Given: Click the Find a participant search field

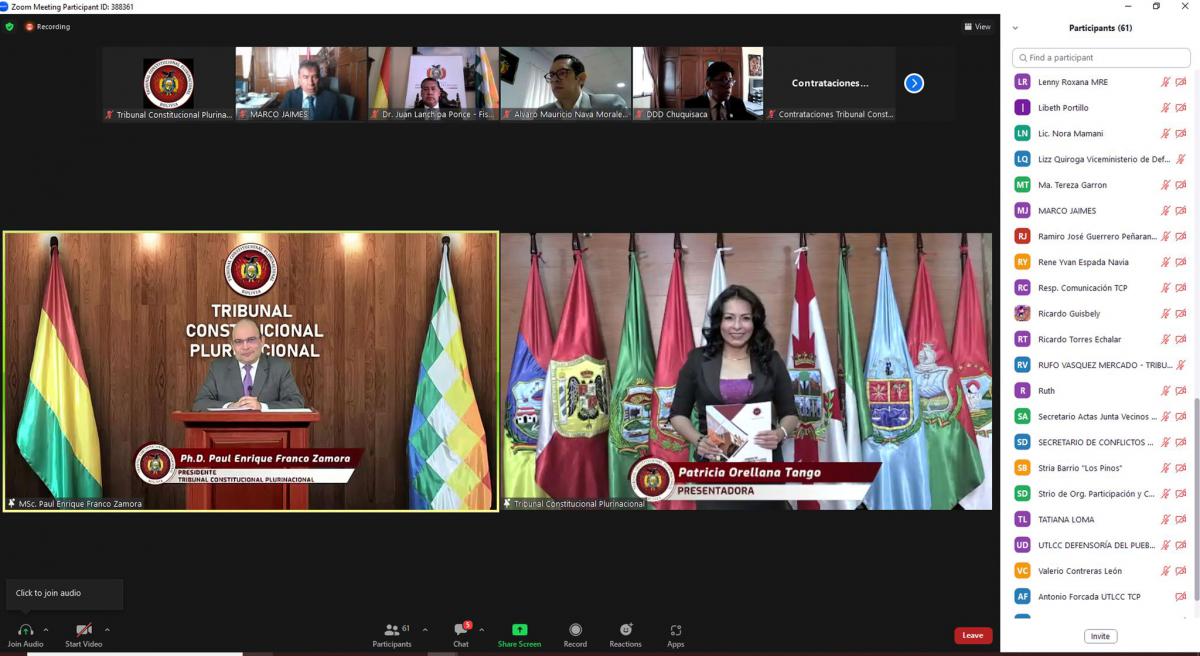Looking at the screenshot, I should pos(1100,58).
